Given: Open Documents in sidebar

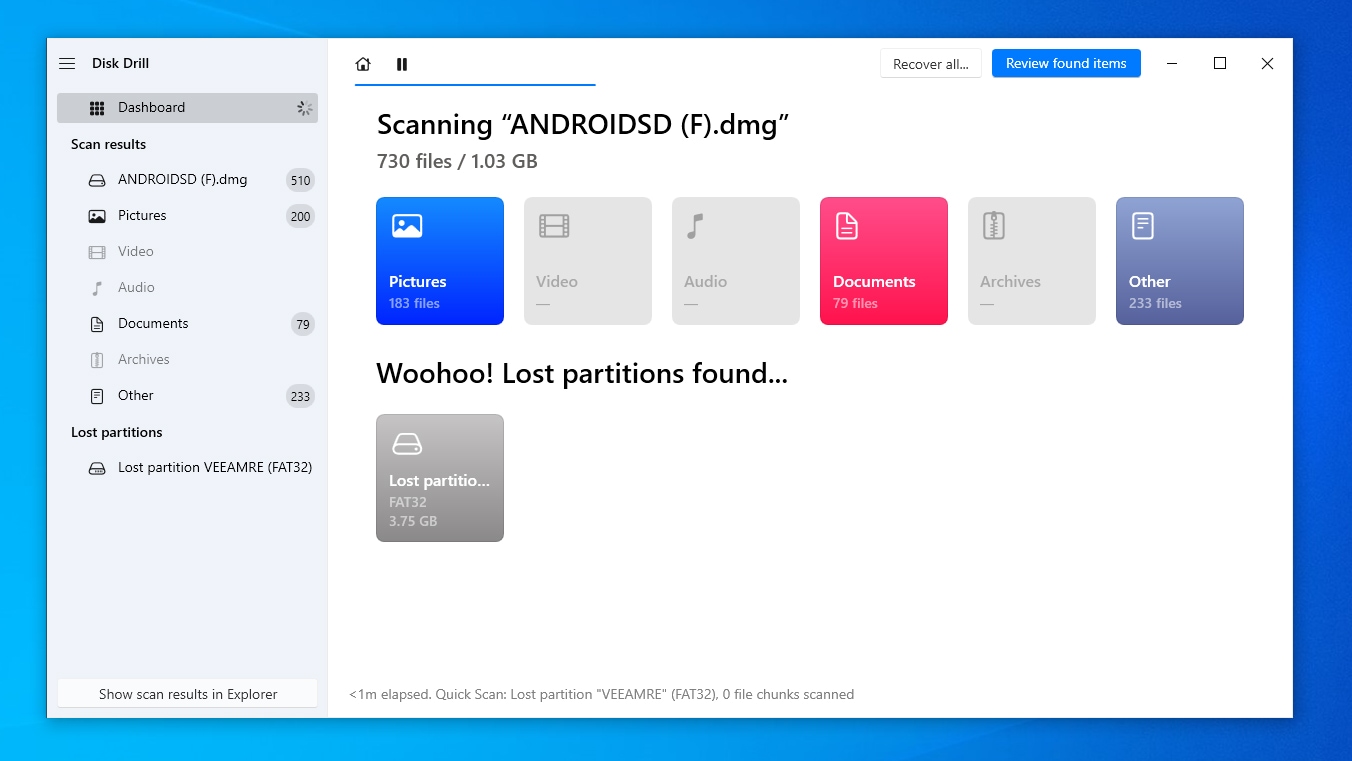Looking at the screenshot, I should pos(187,324).
